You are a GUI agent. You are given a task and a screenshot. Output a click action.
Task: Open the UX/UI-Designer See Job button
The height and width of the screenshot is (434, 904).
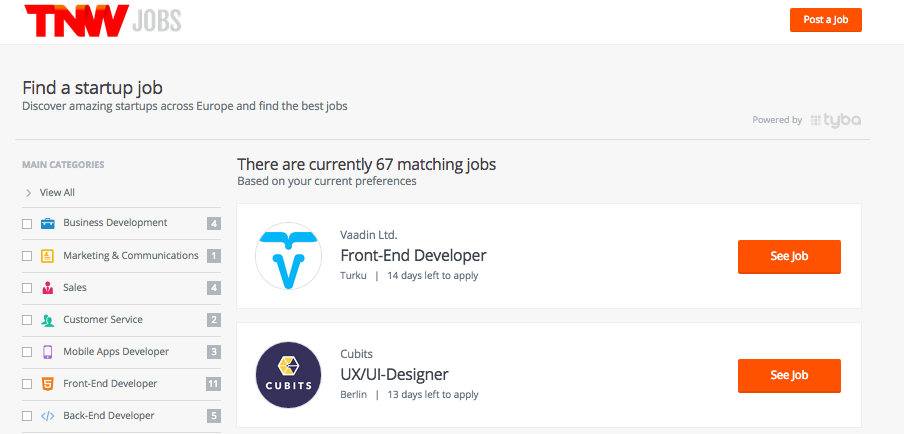click(x=789, y=375)
